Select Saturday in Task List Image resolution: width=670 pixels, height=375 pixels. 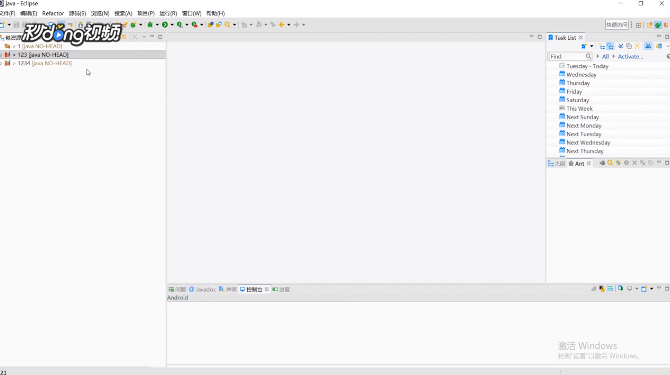578,100
